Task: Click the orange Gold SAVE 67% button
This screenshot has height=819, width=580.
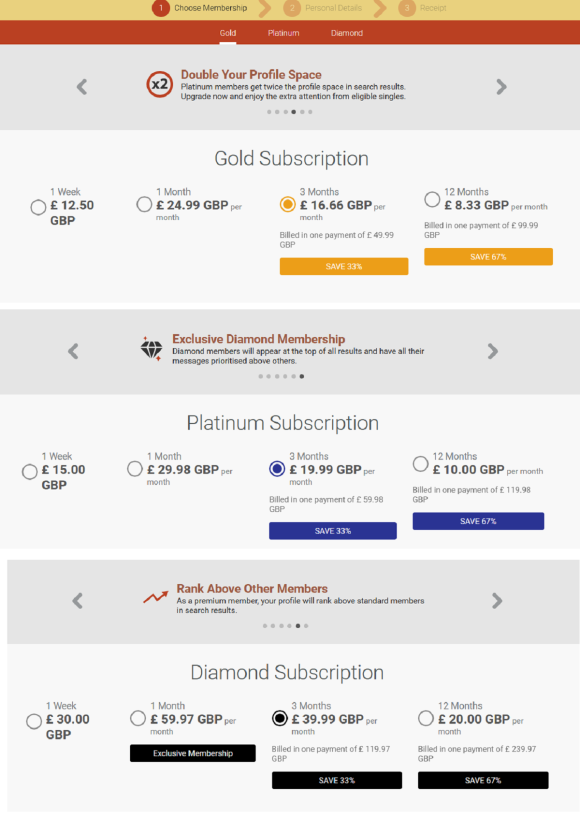Action: 488,256
